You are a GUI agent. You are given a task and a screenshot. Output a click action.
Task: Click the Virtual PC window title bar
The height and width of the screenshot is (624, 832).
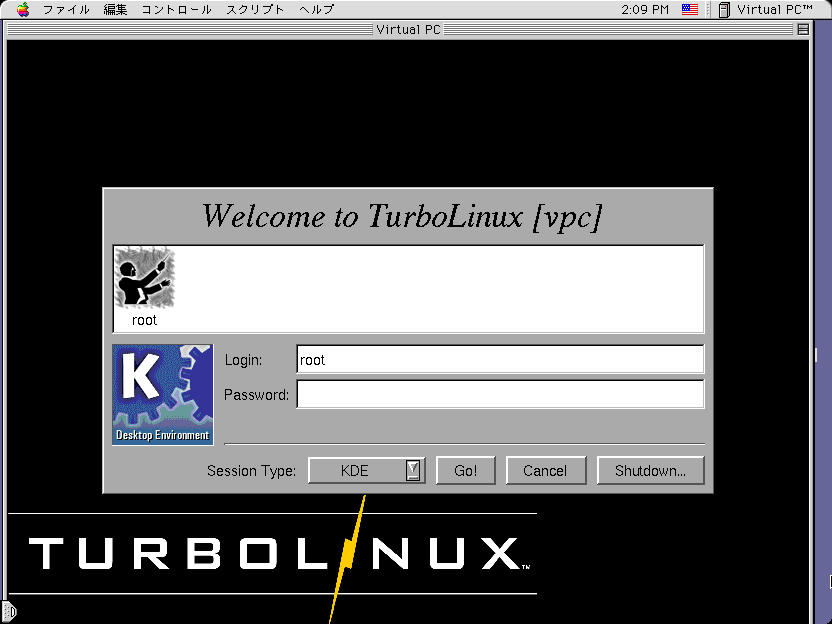[408, 29]
